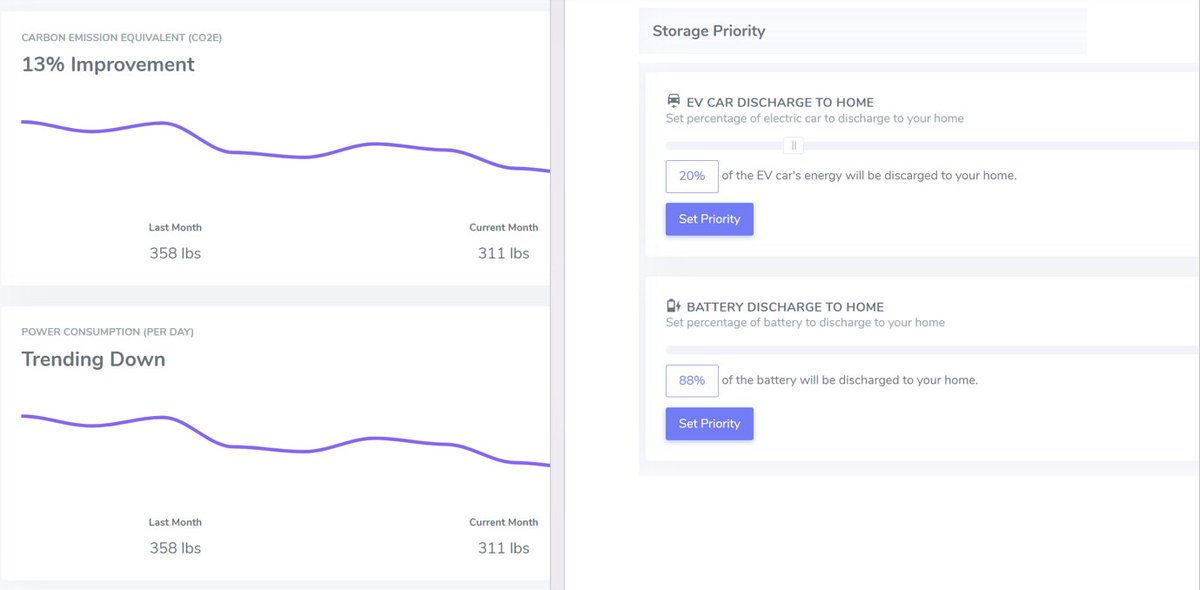Screen dimensions: 1200x590
Task: Click the Trending Down headline
Action: [x=93, y=360]
